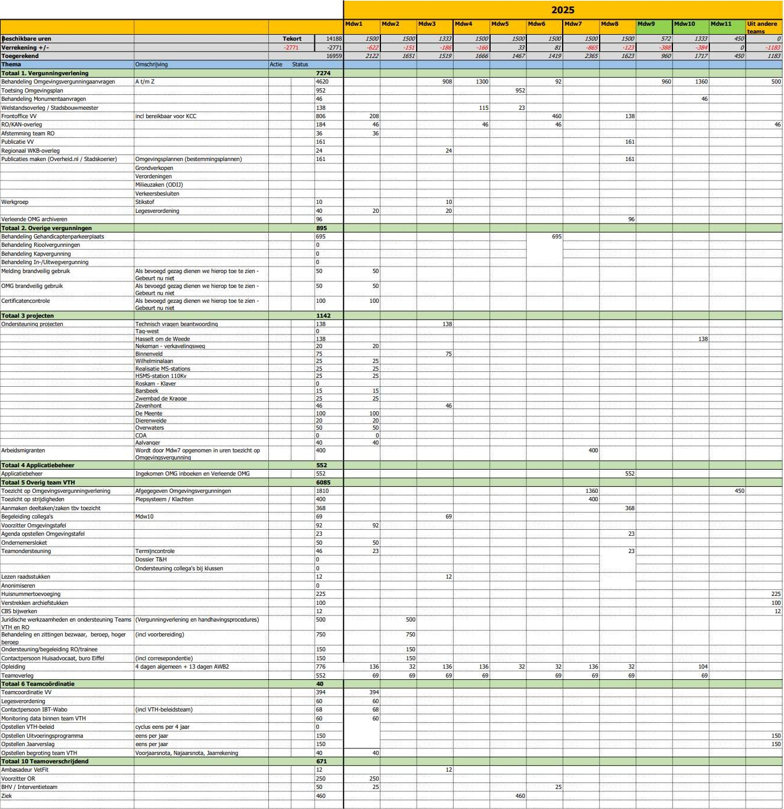Click the 'Hasselt om de Weede' project cell
Screen dimensions: 784x809
[162, 339]
